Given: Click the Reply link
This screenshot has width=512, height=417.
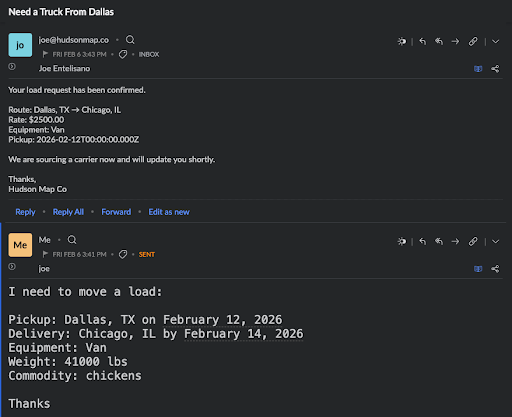Looking at the screenshot, I should click(x=25, y=212).
